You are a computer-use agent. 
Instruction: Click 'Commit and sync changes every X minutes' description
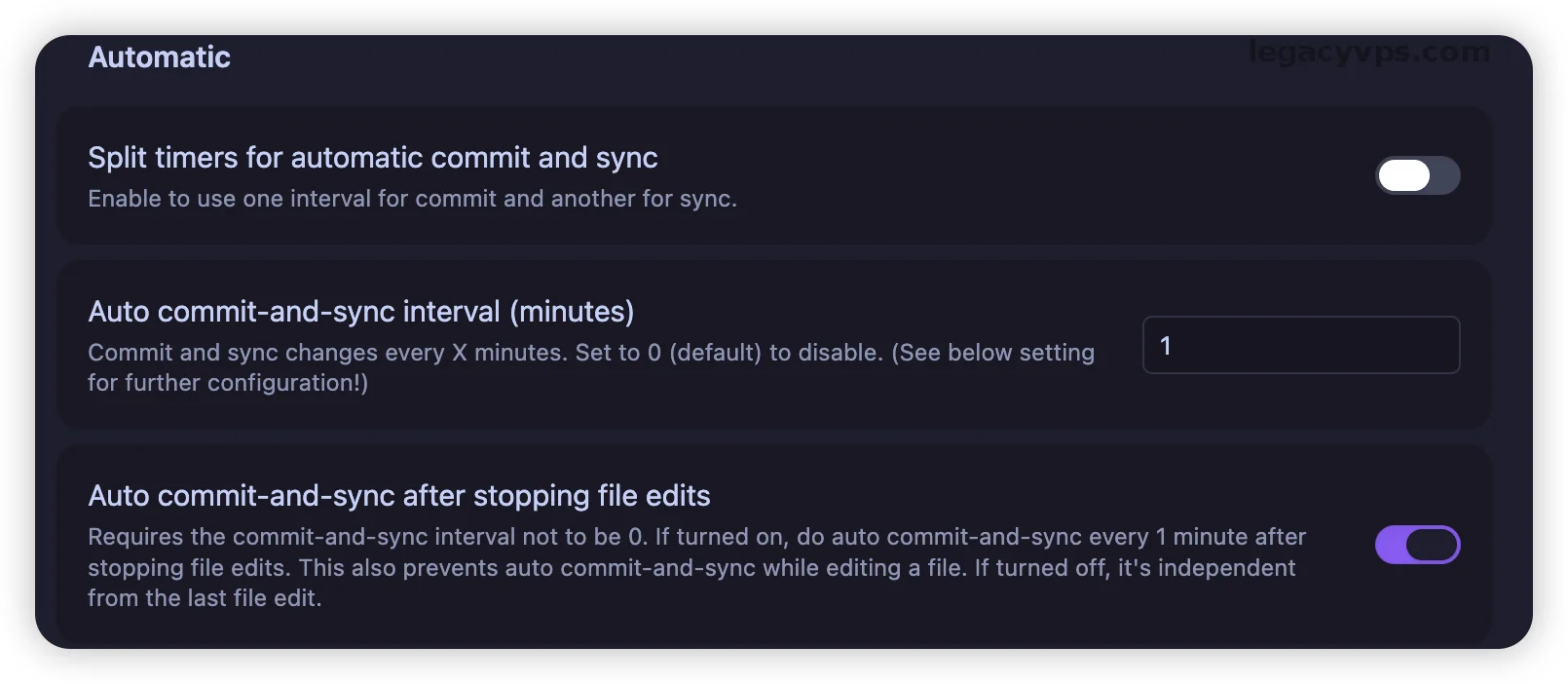click(x=327, y=353)
